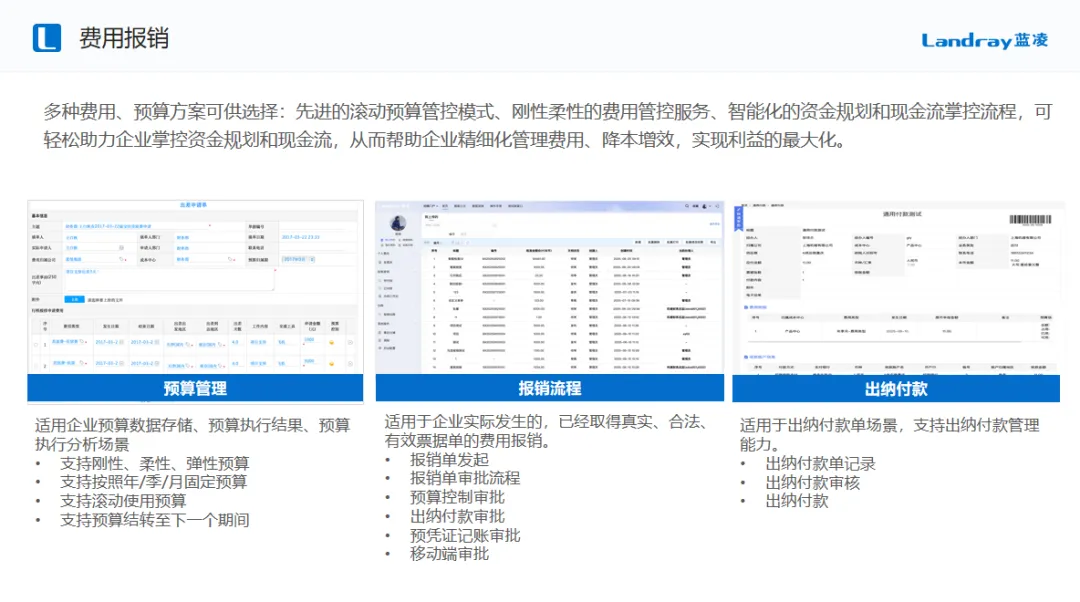Check the row 1 checkbox in expense table
The width and height of the screenshot is (1080, 602).
pyautogui.click(x=37, y=344)
